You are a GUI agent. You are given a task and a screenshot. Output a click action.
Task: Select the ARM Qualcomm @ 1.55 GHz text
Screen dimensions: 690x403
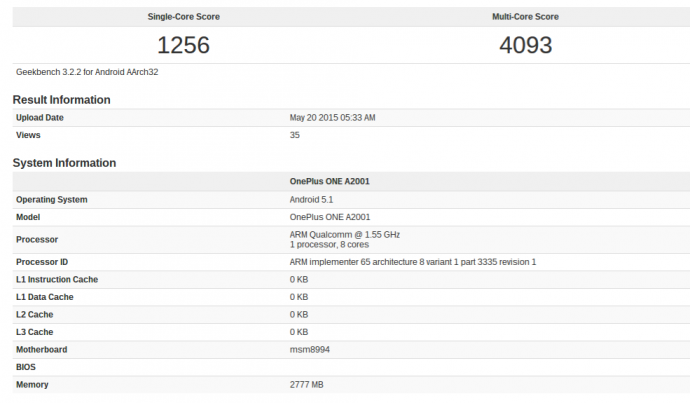pos(344,234)
